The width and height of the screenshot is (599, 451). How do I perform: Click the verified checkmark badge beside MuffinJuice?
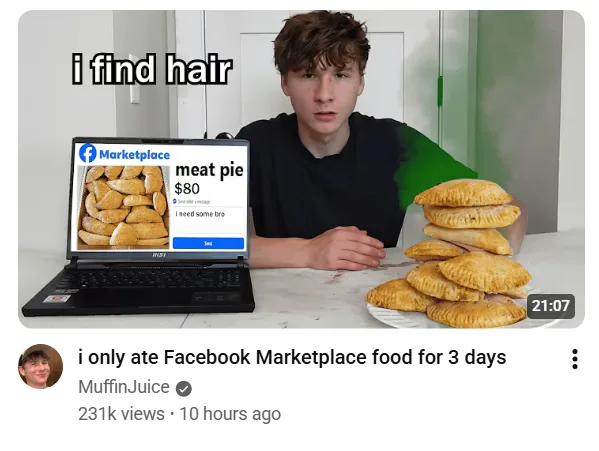pyautogui.click(x=184, y=389)
